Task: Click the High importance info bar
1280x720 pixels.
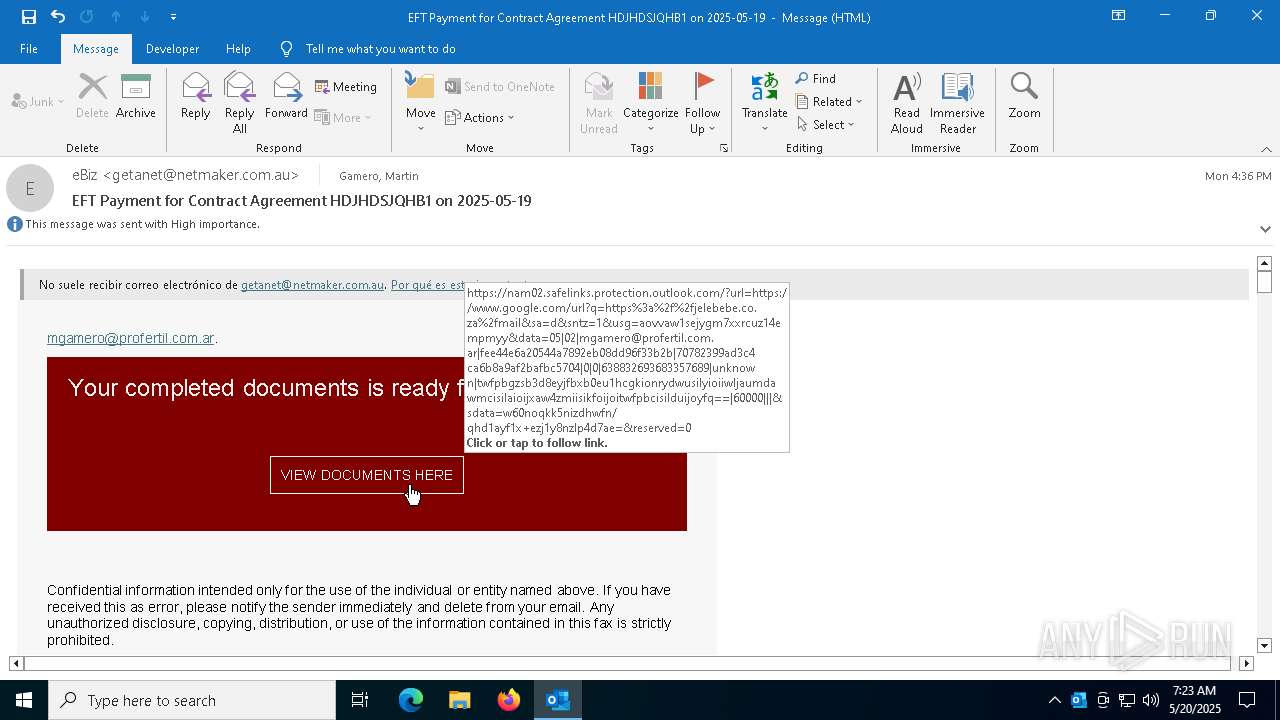Action: [x=134, y=224]
